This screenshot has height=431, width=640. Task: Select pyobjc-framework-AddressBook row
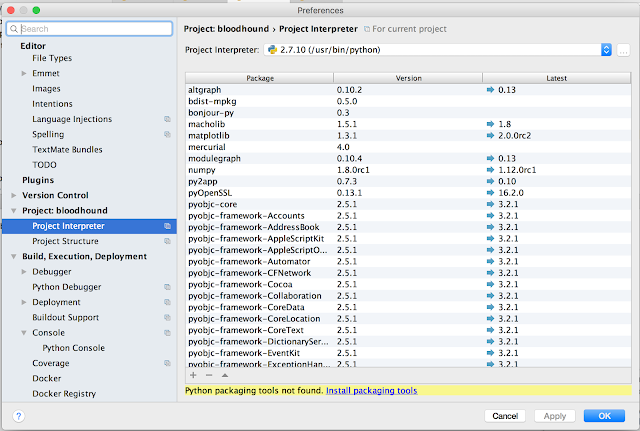click(x=408, y=227)
